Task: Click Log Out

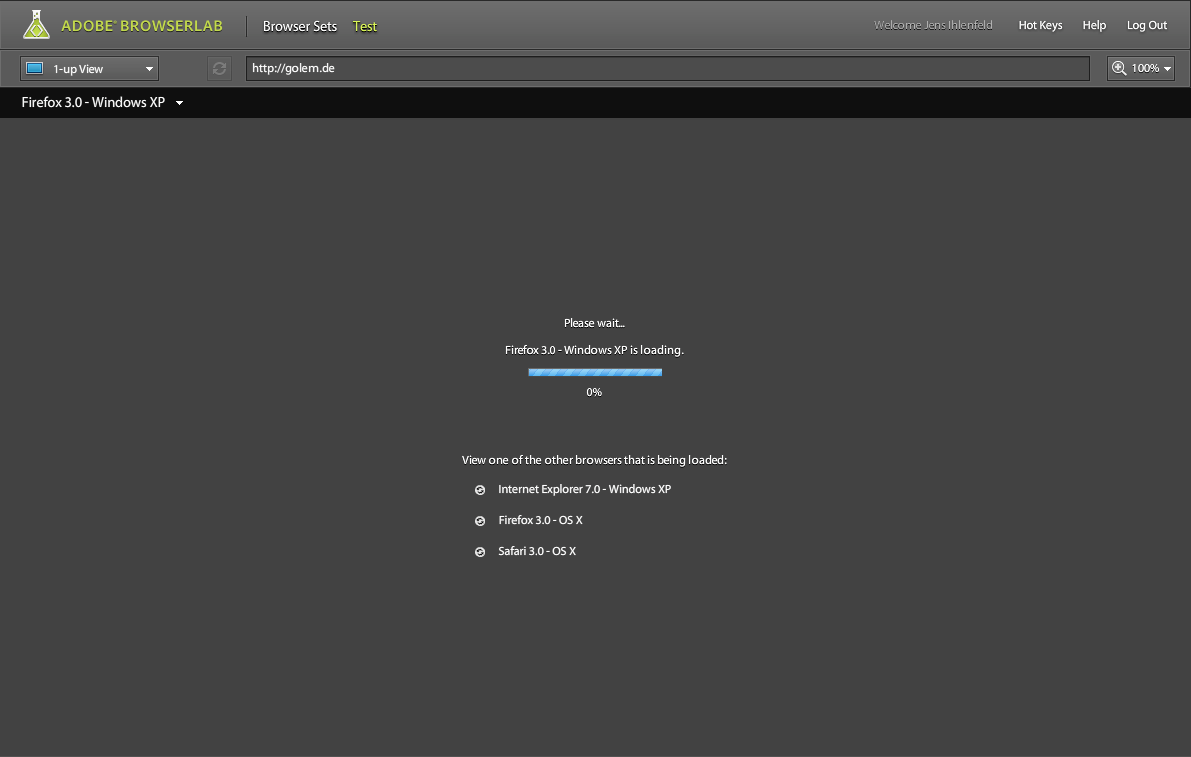Action: click(1146, 25)
